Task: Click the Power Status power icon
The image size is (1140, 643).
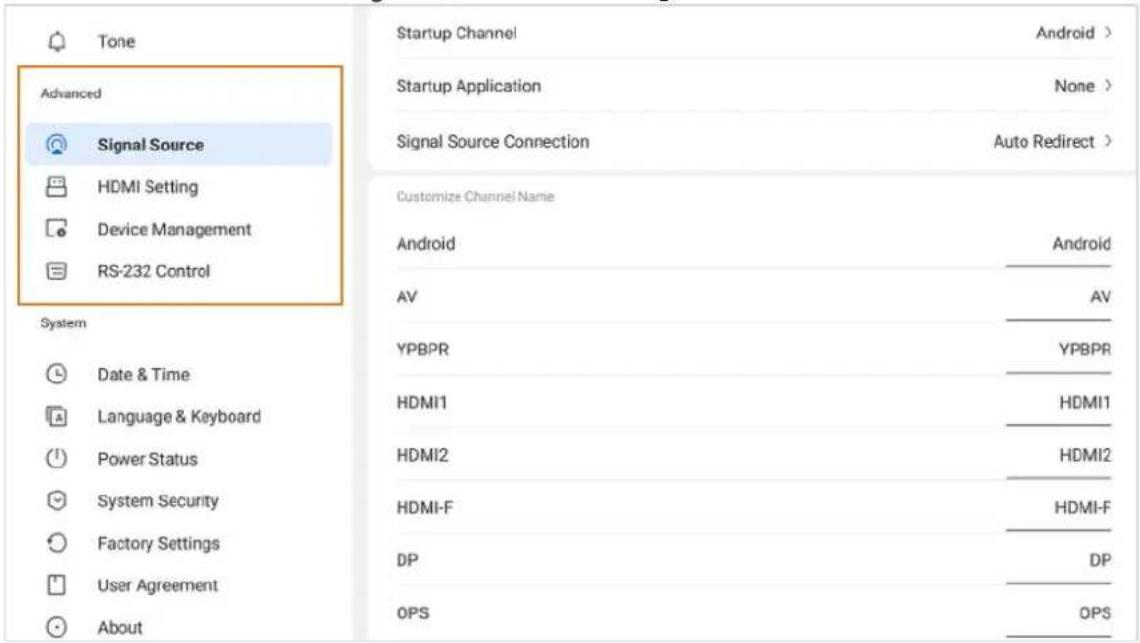Action: pos(57,459)
